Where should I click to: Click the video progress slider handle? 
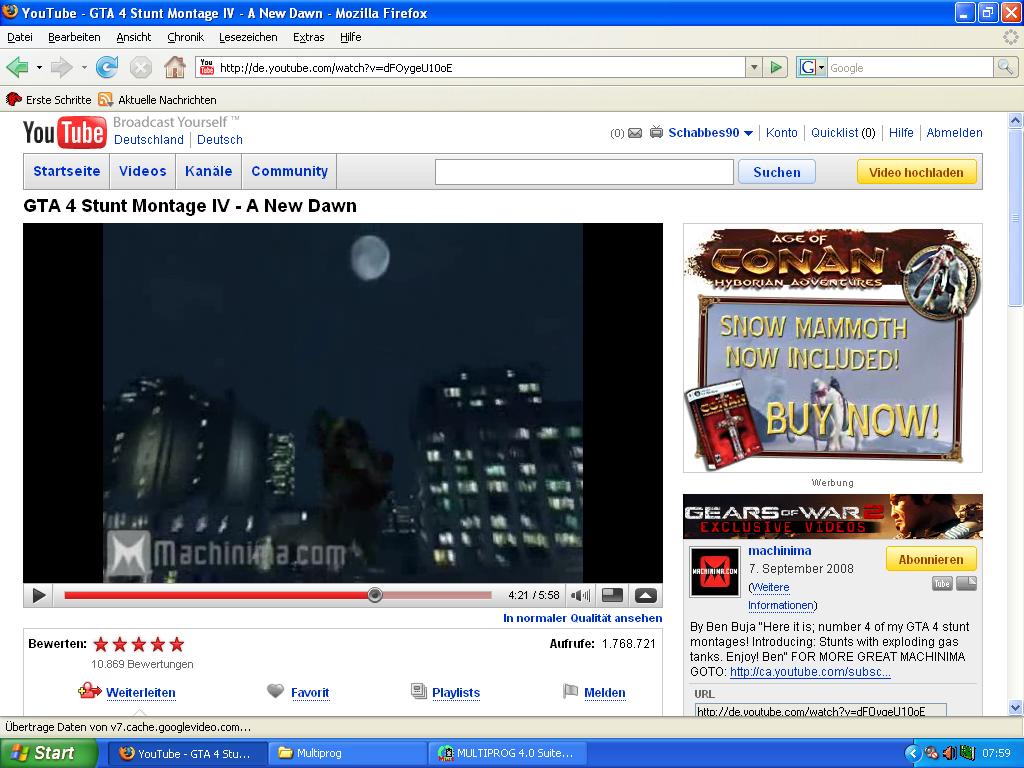pos(375,595)
